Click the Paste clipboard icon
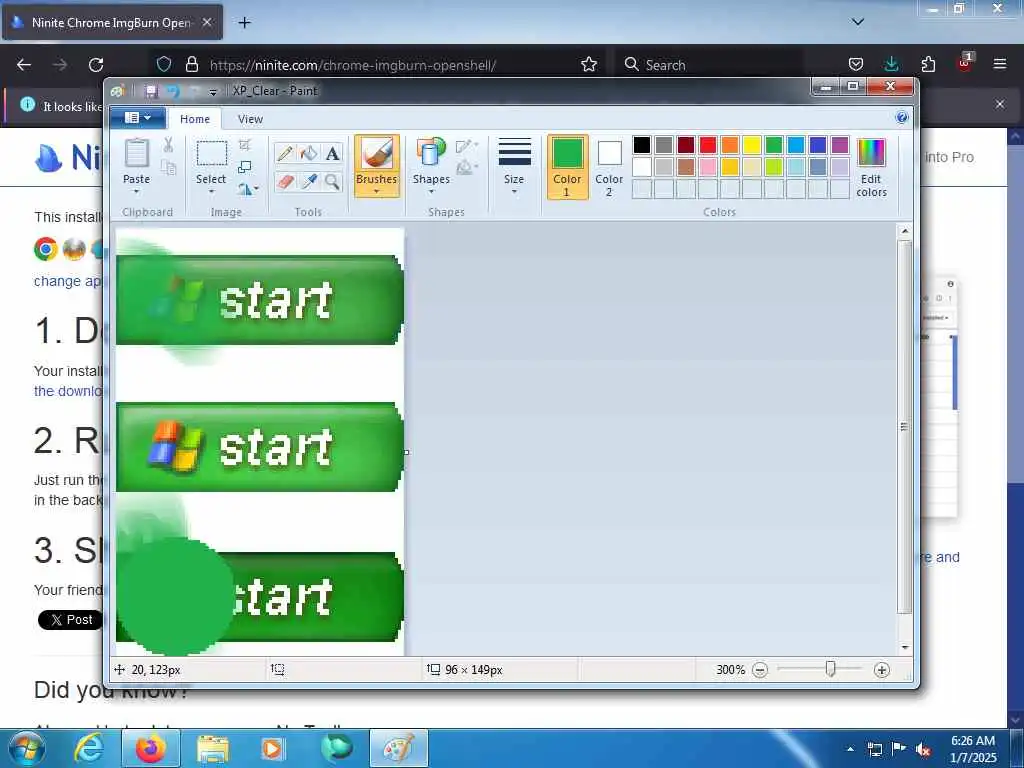The width and height of the screenshot is (1024, 768). pos(136,154)
